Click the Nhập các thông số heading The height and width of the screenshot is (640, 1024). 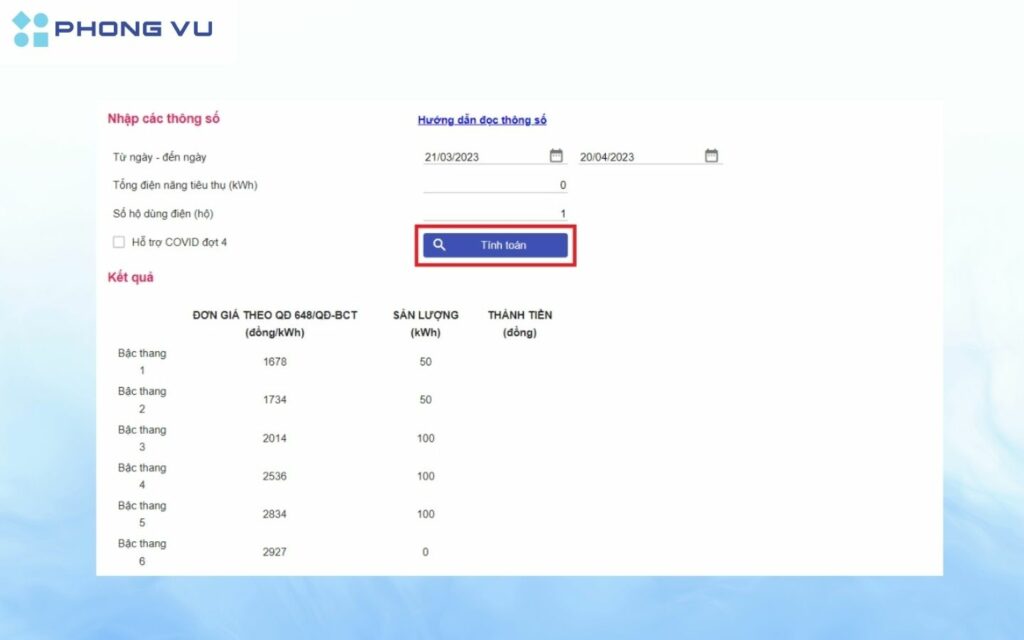163,119
